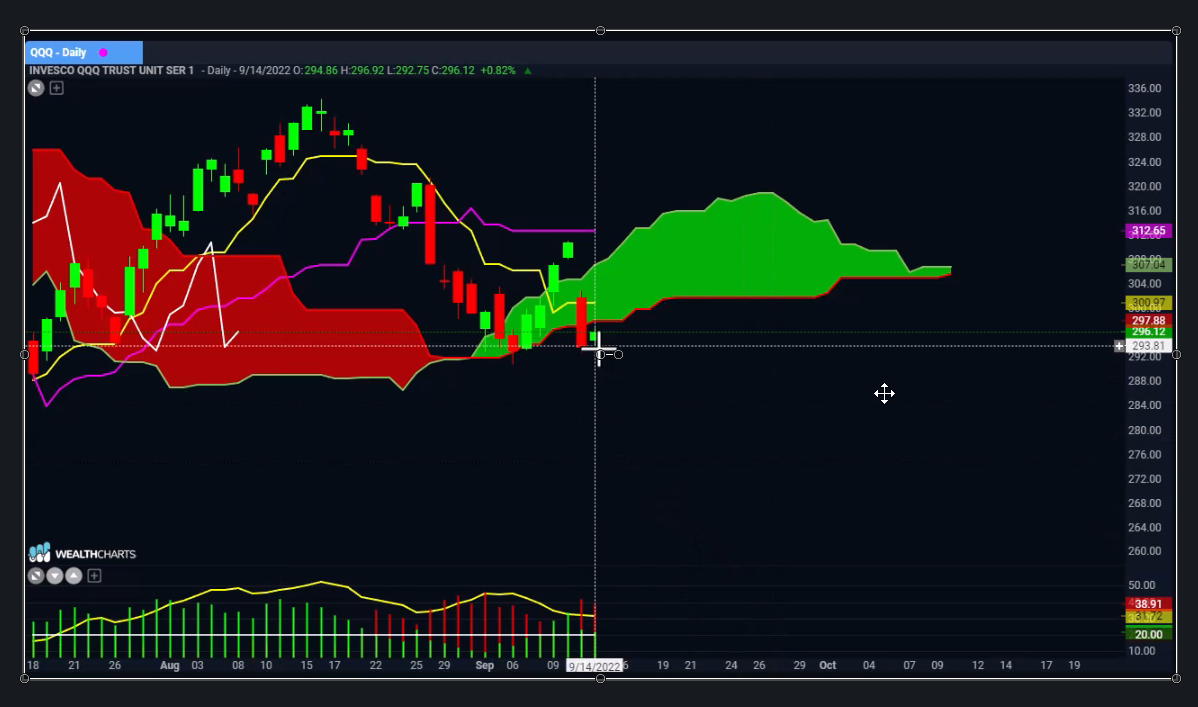Click the +0.82% change value
1198x707 pixels.
498,70
